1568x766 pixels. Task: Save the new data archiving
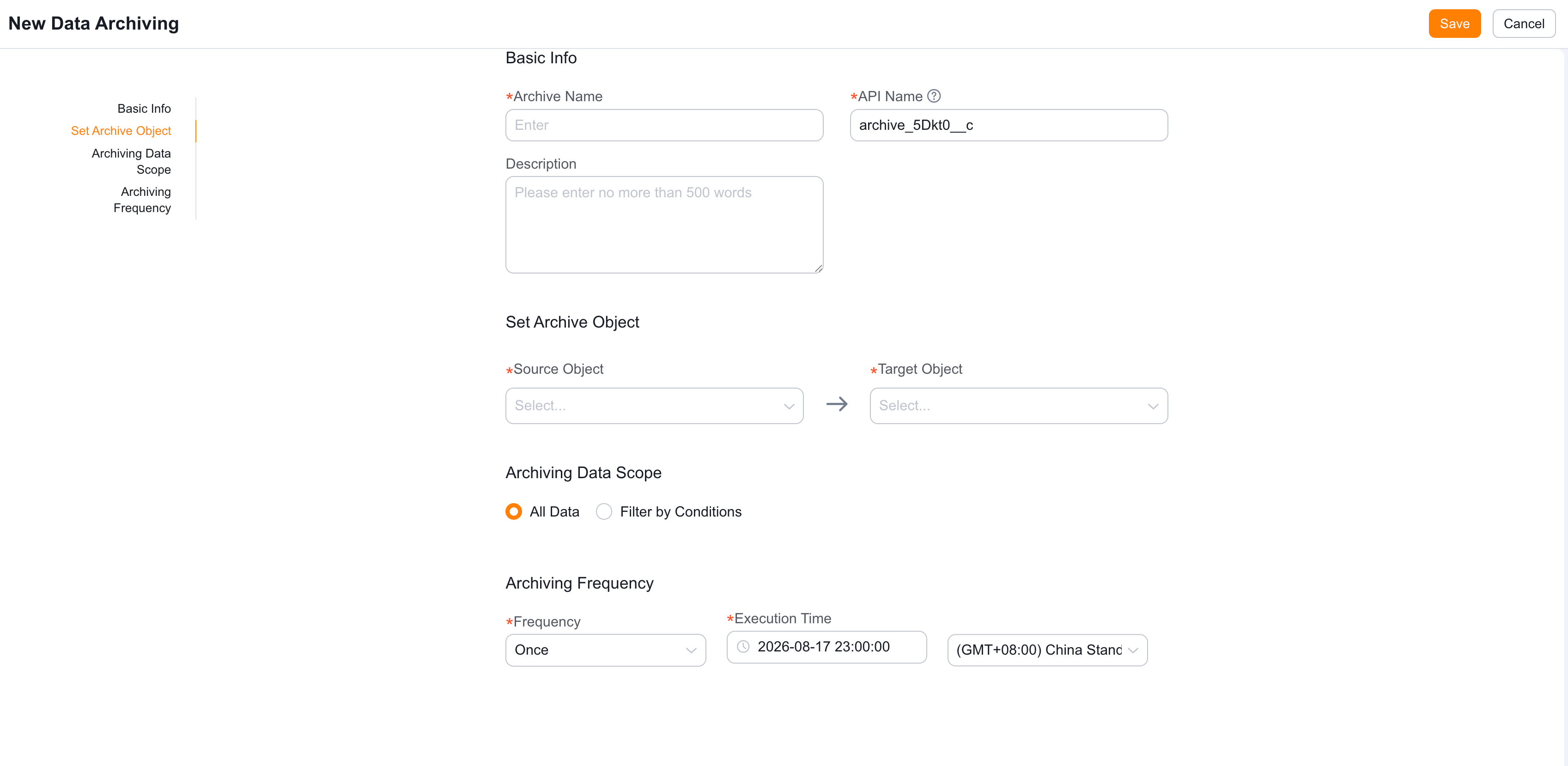click(x=1454, y=24)
